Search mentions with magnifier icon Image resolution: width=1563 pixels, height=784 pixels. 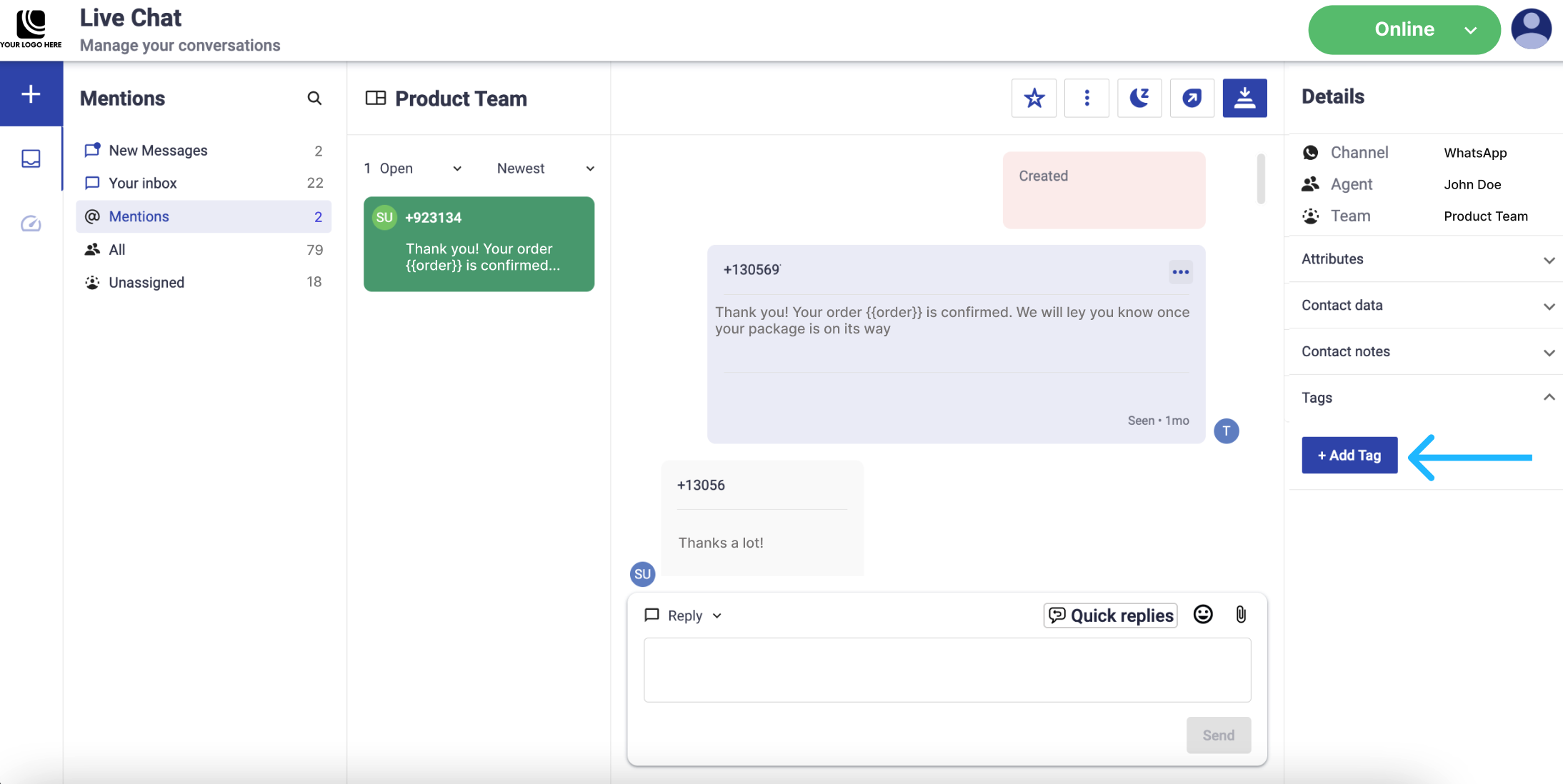pos(314,98)
